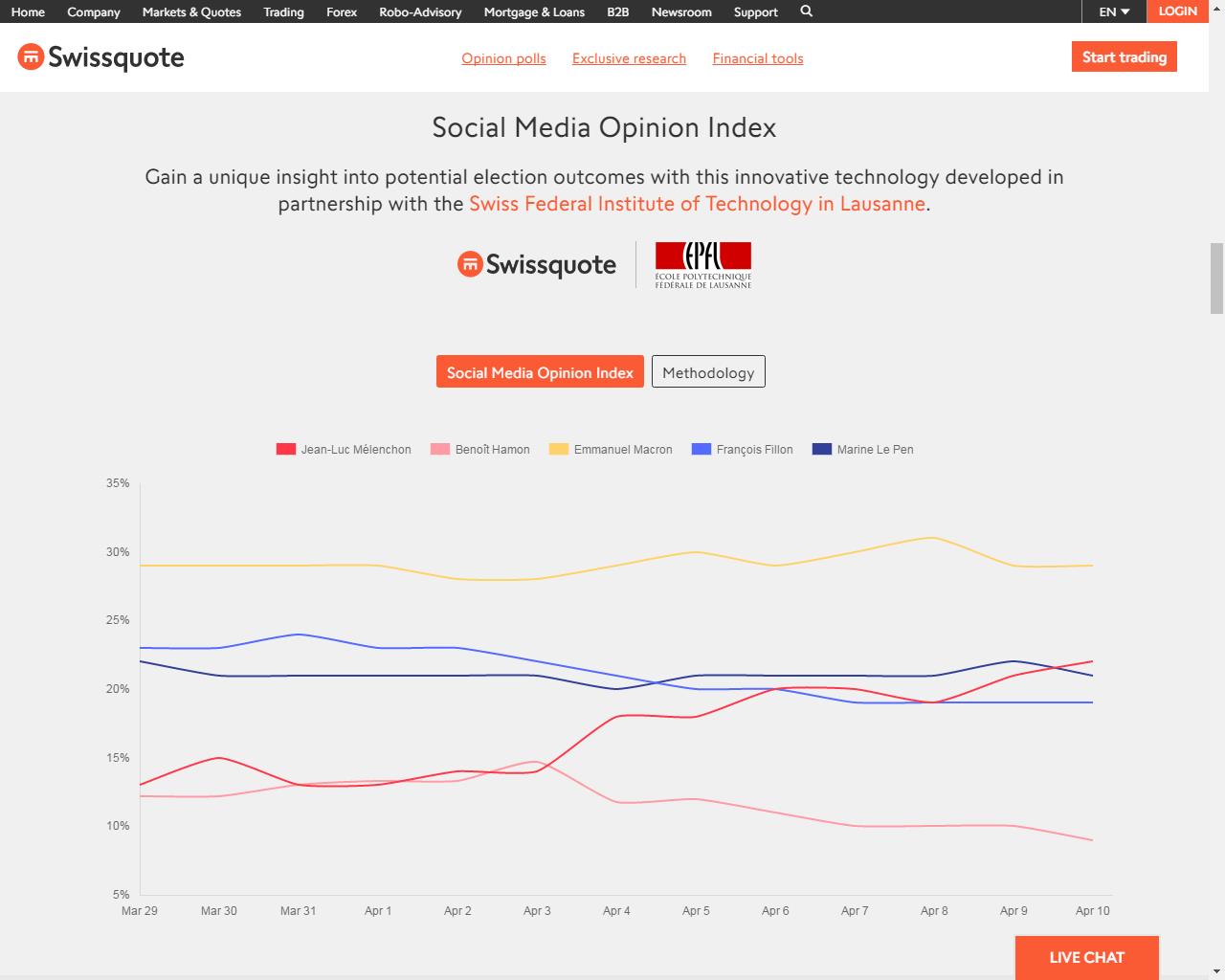The height and width of the screenshot is (980, 1225).
Task: Click the Apr 10 axis label
Action: click(x=1092, y=911)
